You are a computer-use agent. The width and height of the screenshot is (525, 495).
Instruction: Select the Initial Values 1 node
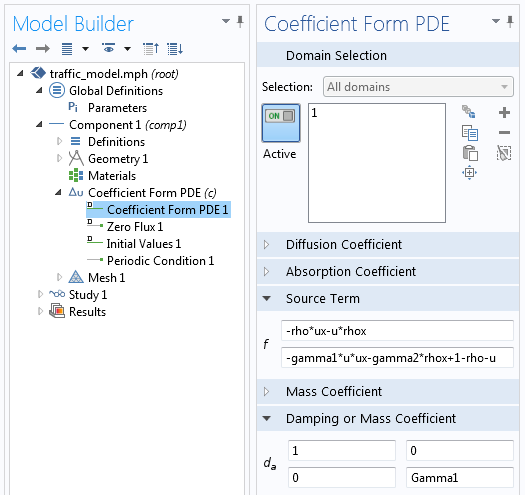coord(144,244)
